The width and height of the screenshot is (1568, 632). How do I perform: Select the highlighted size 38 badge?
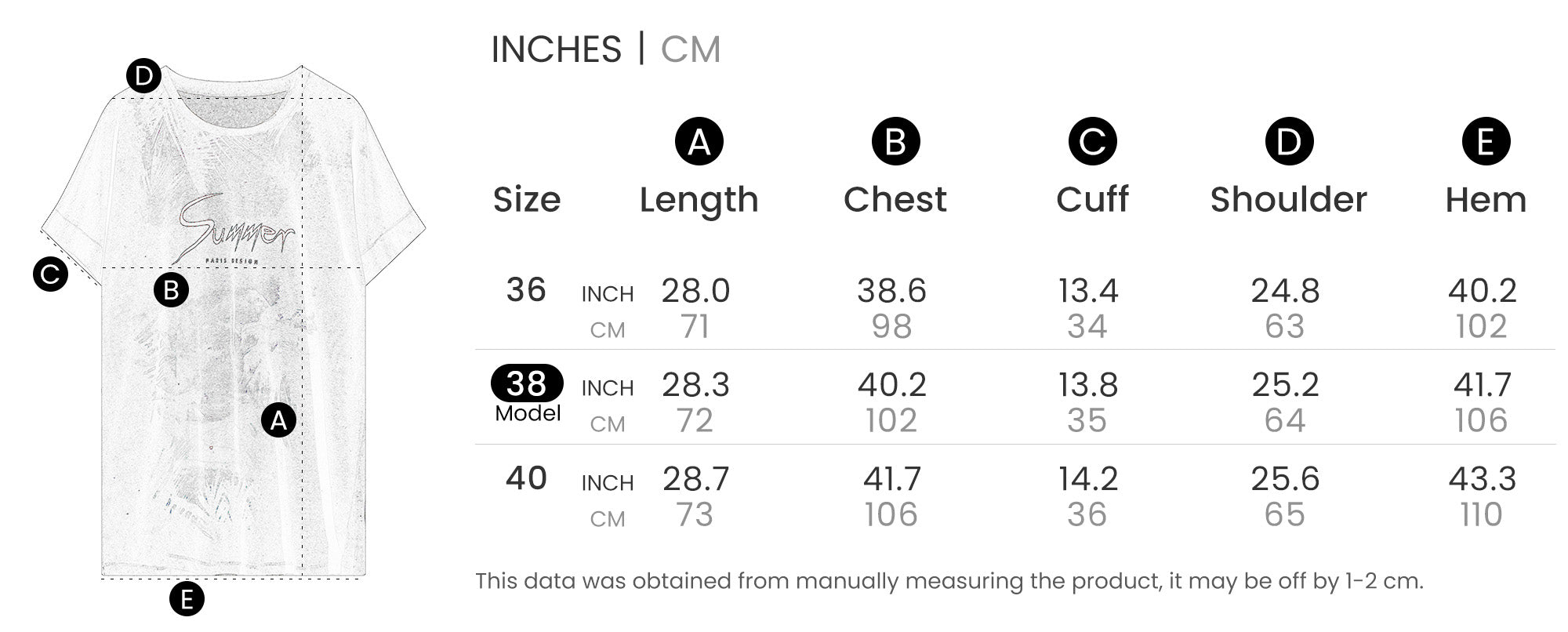tap(527, 383)
